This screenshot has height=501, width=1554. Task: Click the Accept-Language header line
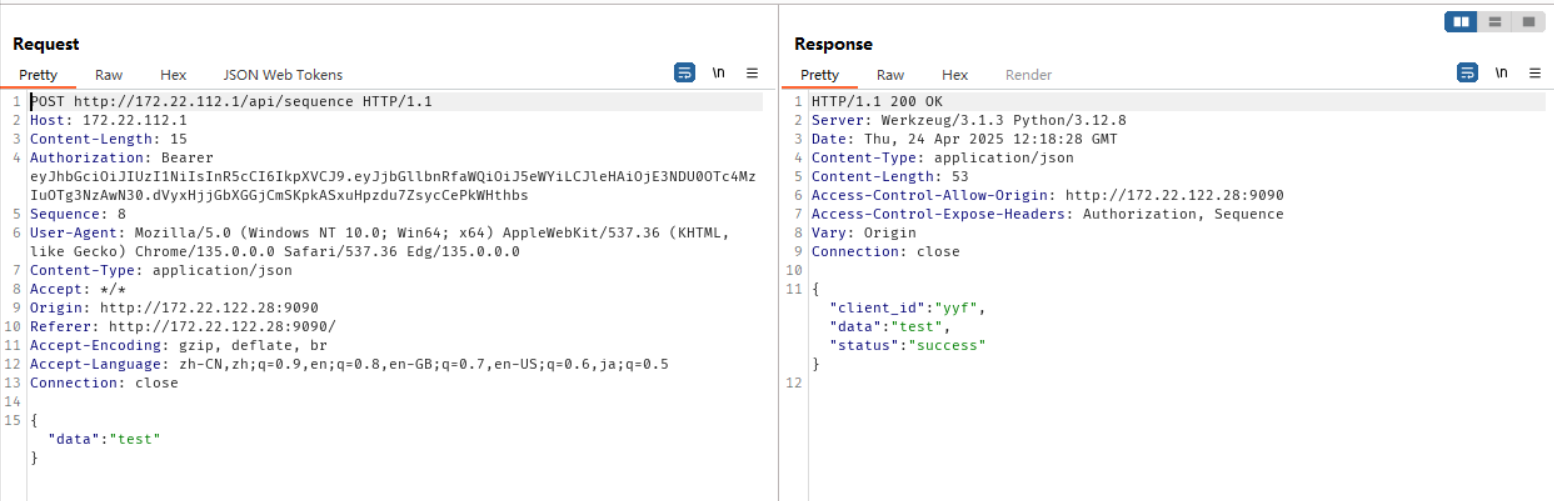click(x=349, y=365)
